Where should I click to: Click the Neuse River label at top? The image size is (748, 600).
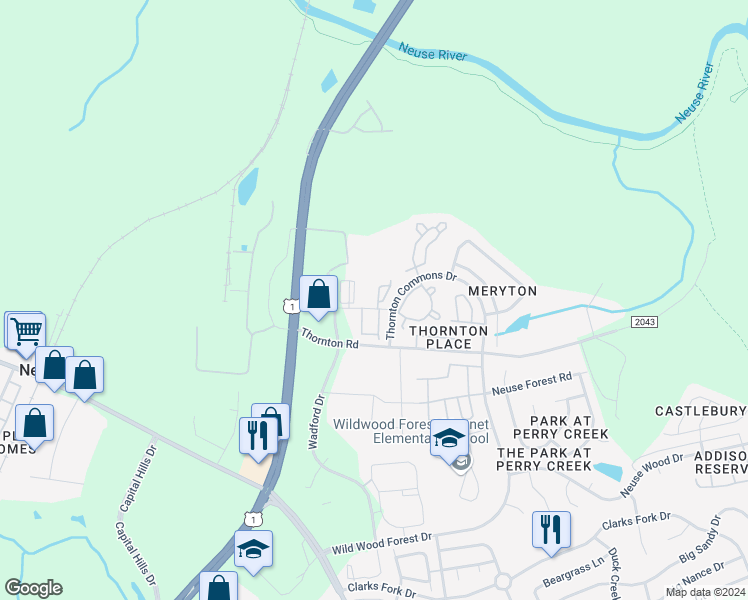[432, 52]
